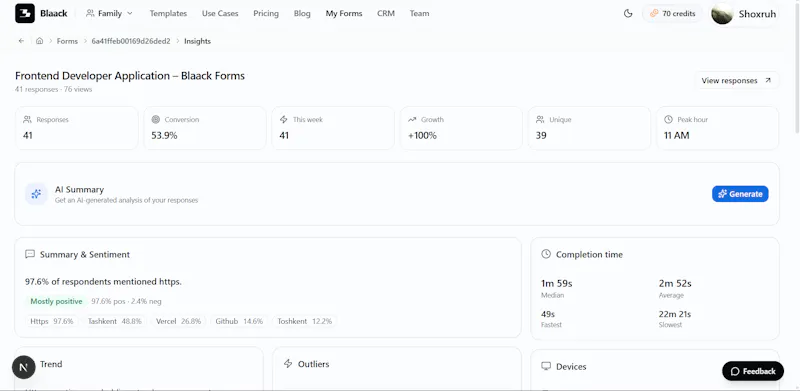Open the Blog menu item
The width and height of the screenshot is (800, 391).
point(302,14)
